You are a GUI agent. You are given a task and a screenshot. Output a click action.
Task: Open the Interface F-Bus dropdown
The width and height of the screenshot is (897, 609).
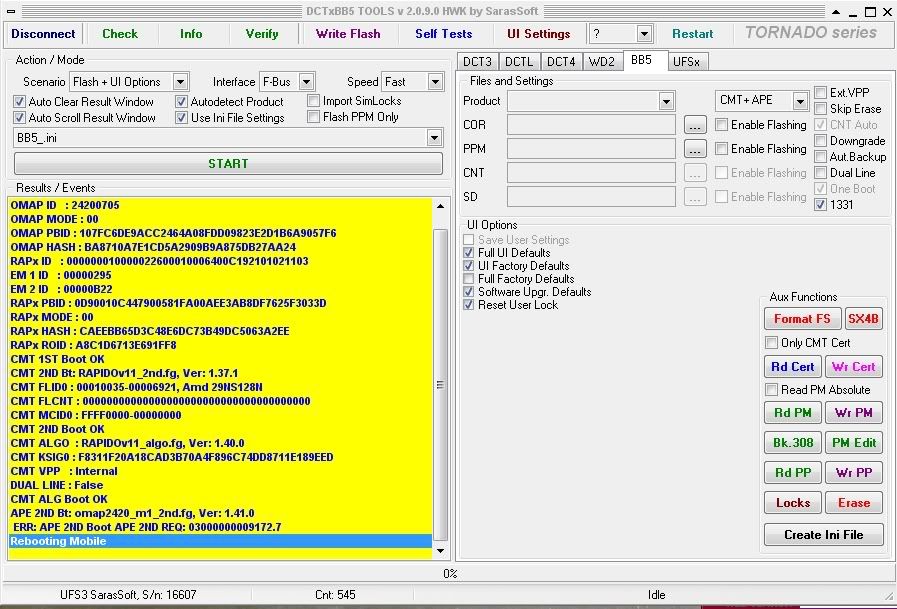coord(307,82)
